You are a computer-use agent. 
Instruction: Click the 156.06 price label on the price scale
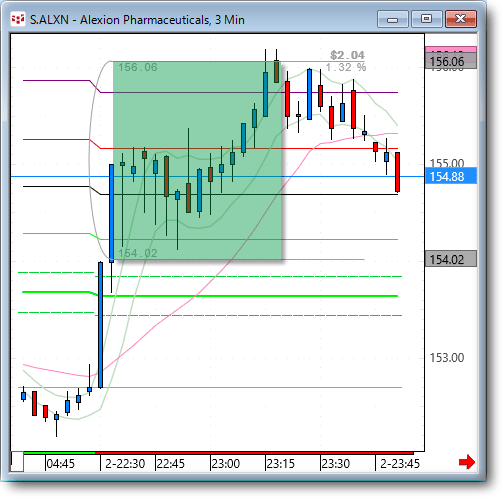click(451, 61)
